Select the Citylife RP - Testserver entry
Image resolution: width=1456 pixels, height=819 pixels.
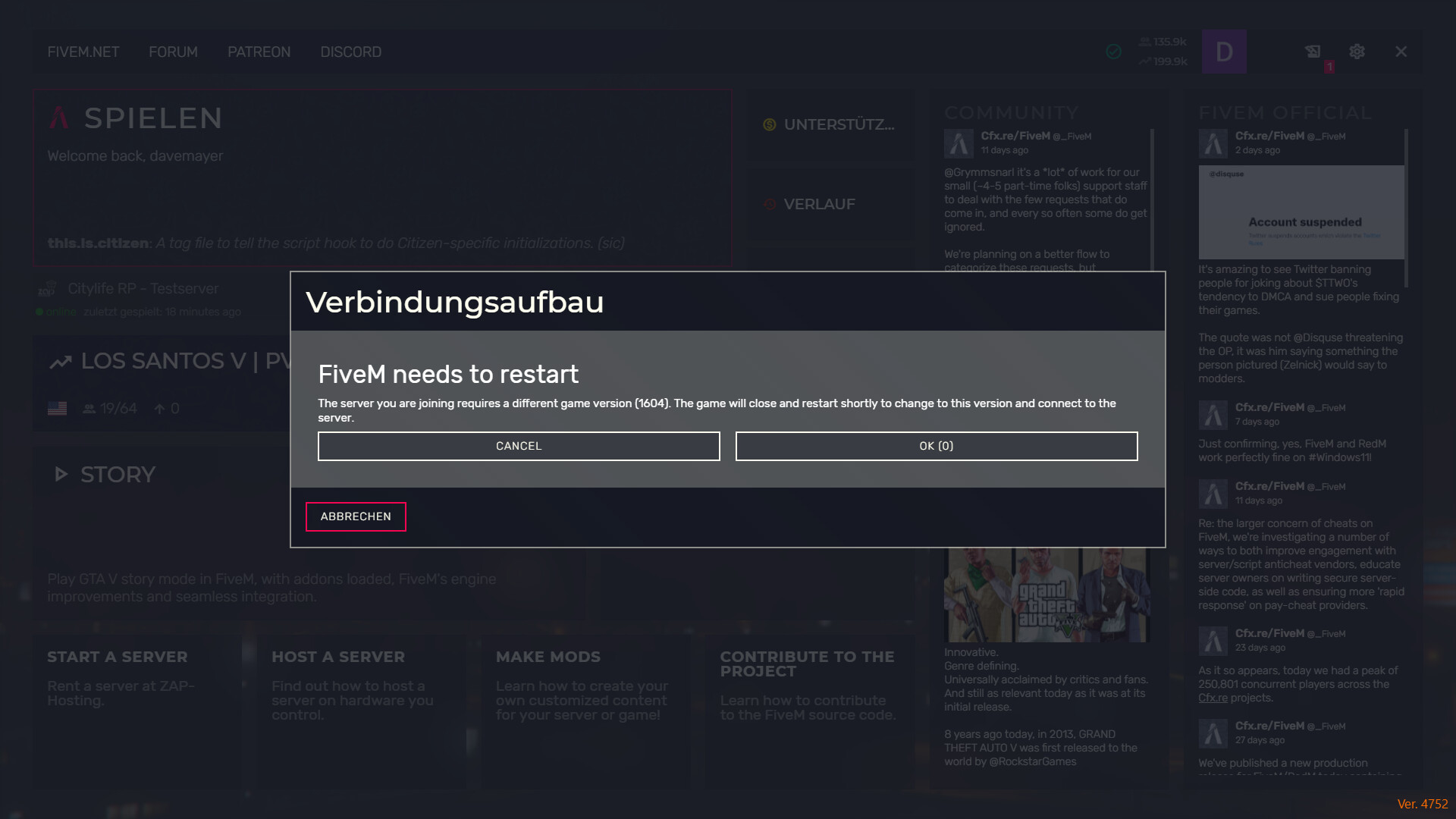(x=143, y=289)
